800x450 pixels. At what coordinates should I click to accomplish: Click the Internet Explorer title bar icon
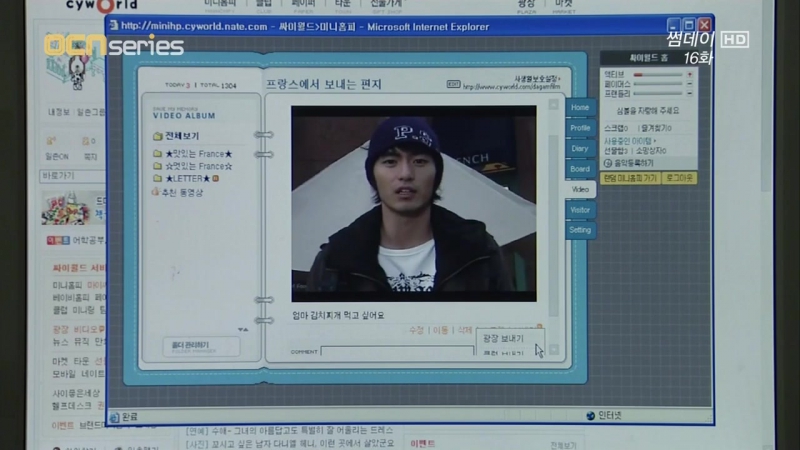coord(113,25)
